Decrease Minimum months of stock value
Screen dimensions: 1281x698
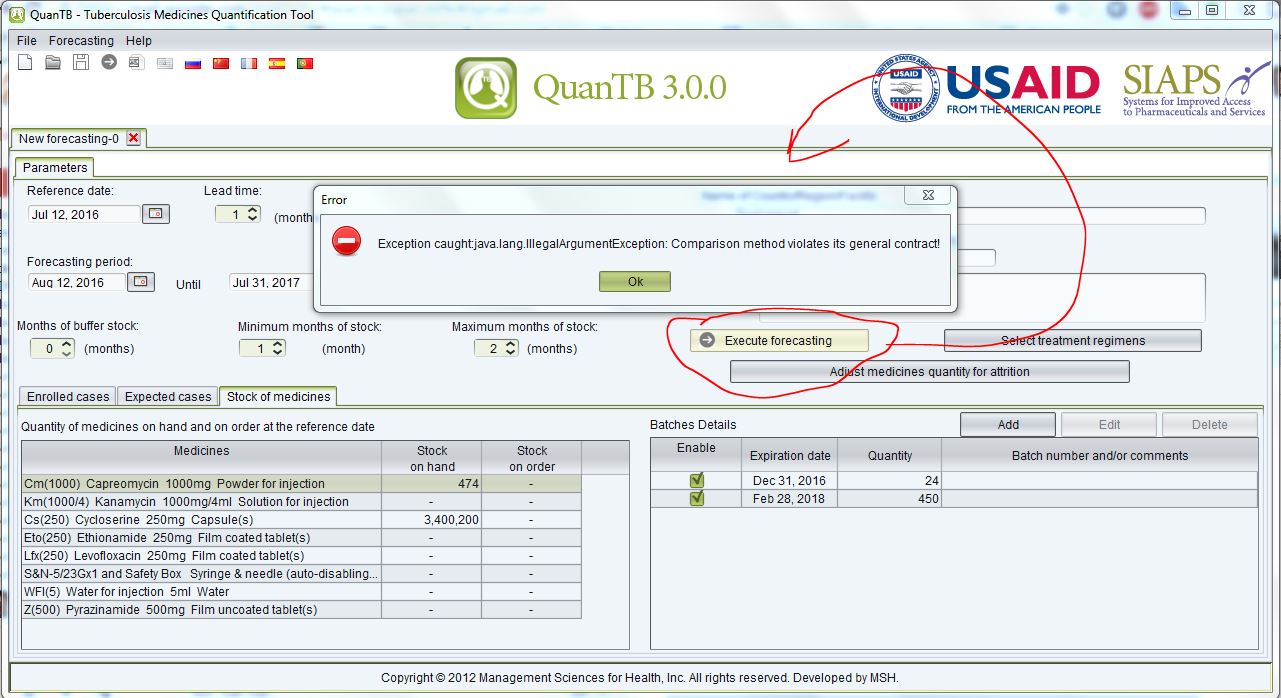tap(277, 352)
